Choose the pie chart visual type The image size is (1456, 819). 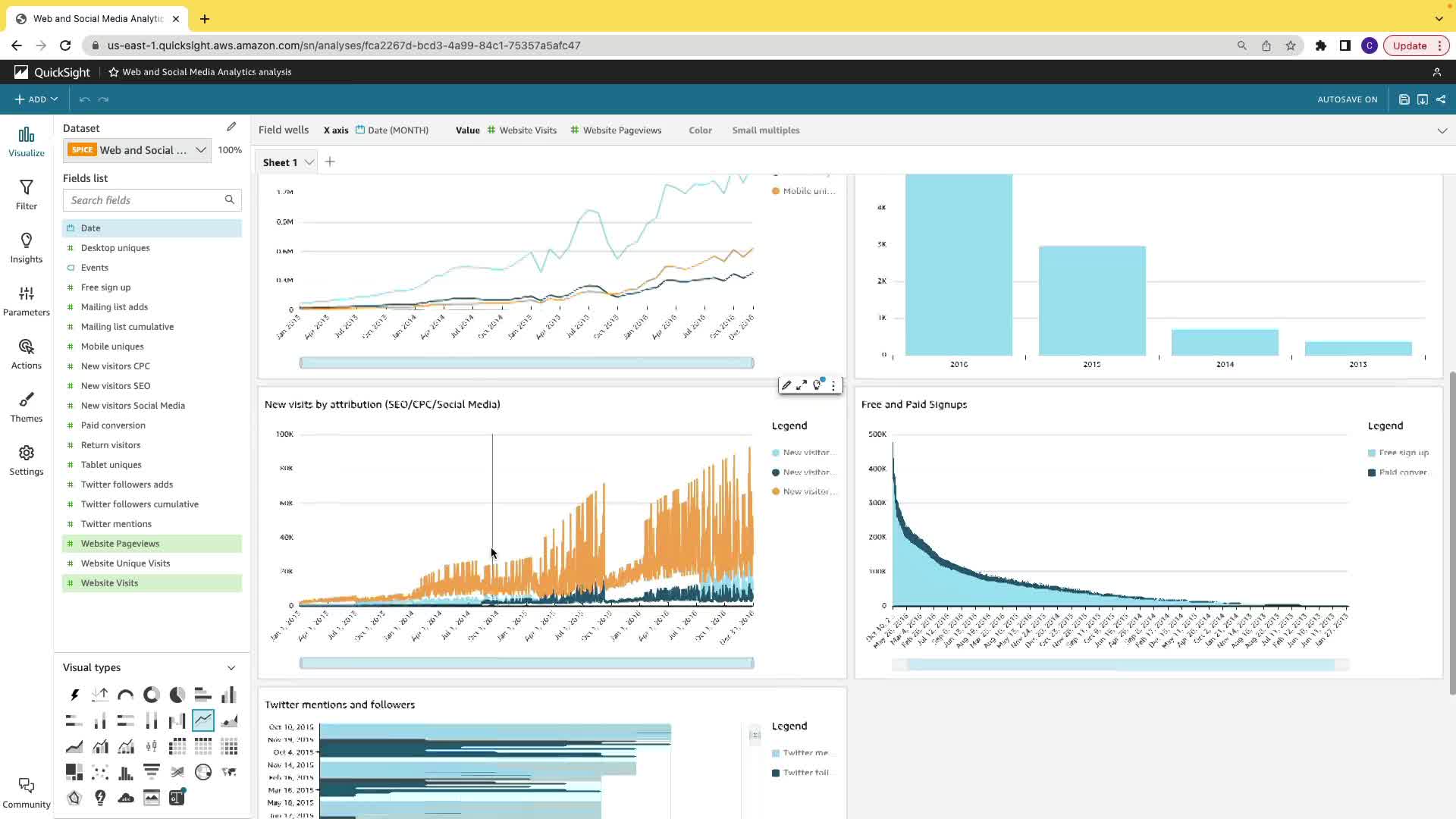tap(177, 695)
